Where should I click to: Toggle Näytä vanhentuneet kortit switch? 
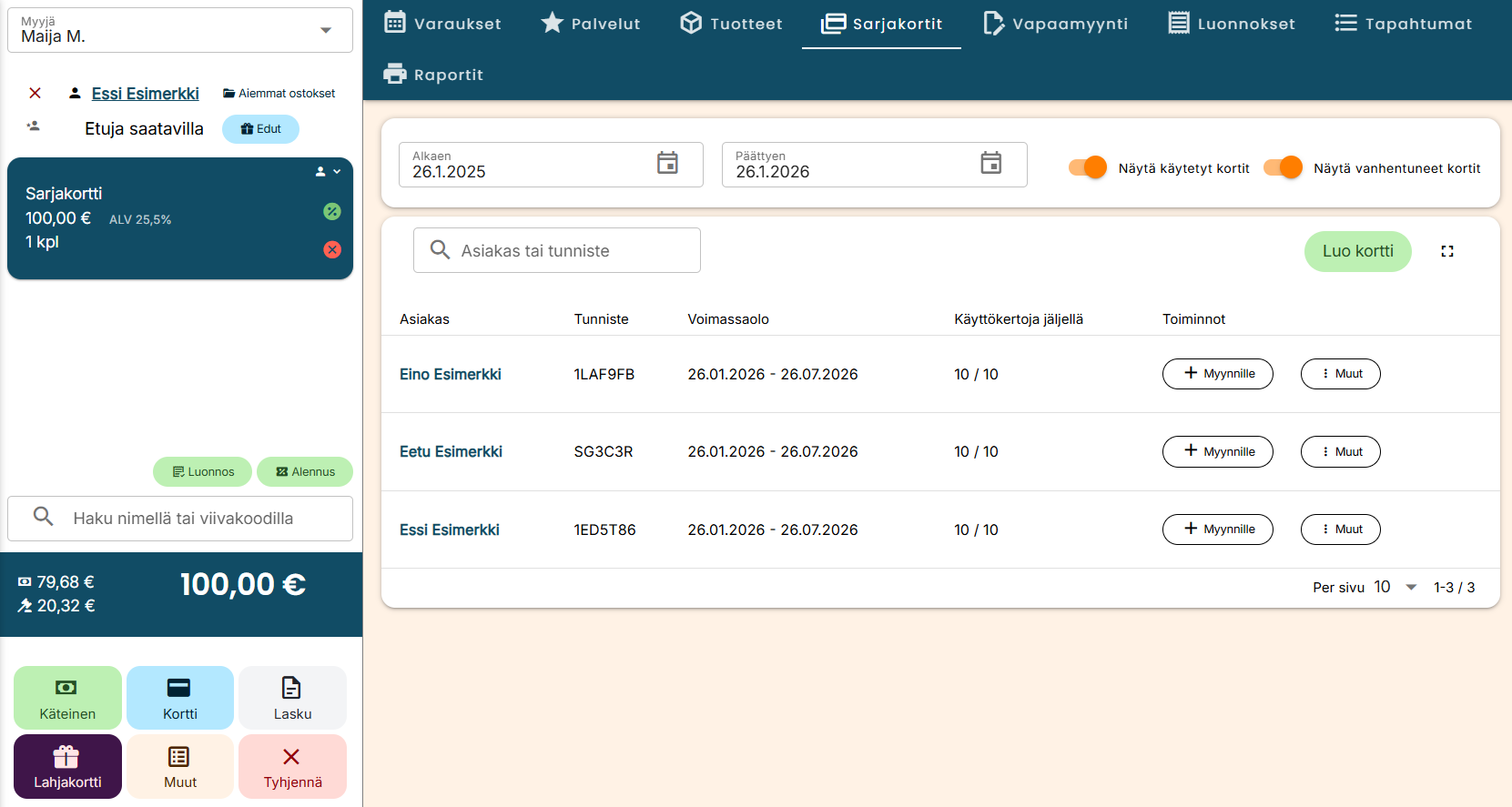point(1283,167)
